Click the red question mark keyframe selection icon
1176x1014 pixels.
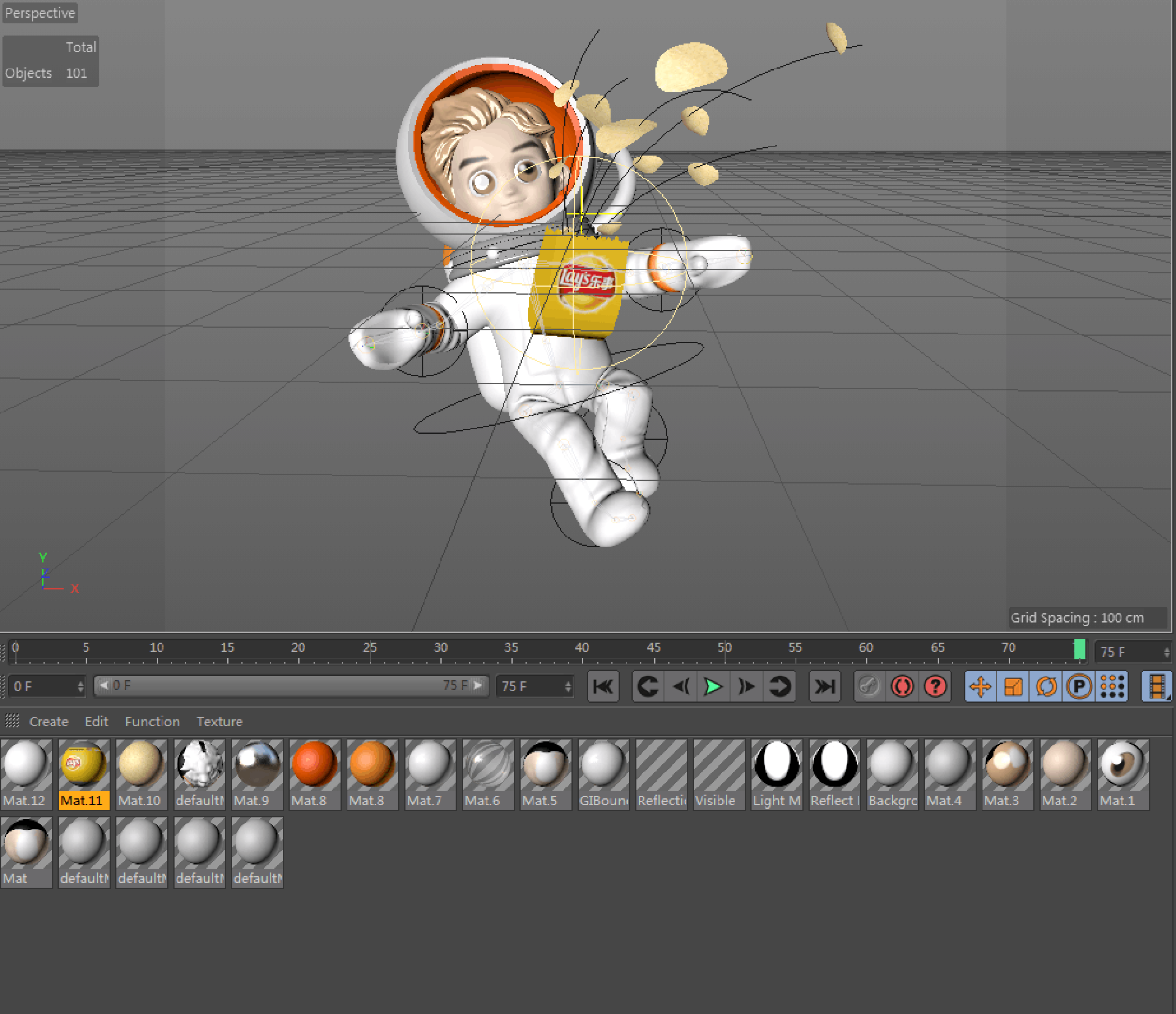click(x=935, y=686)
